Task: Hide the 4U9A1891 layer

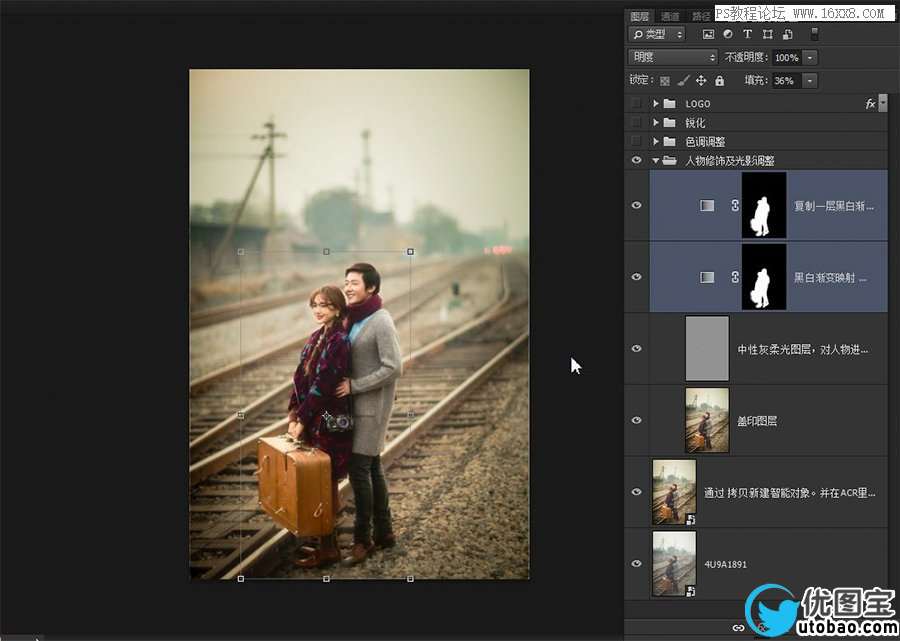Action: coord(637,564)
